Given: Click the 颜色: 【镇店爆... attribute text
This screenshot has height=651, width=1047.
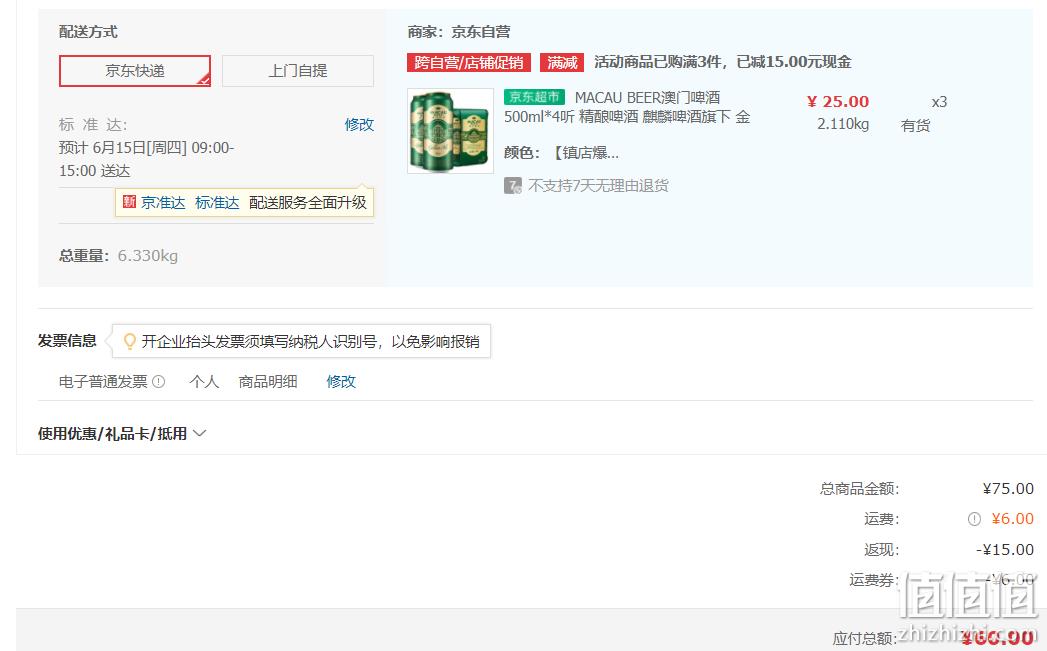Looking at the screenshot, I should 562,153.
